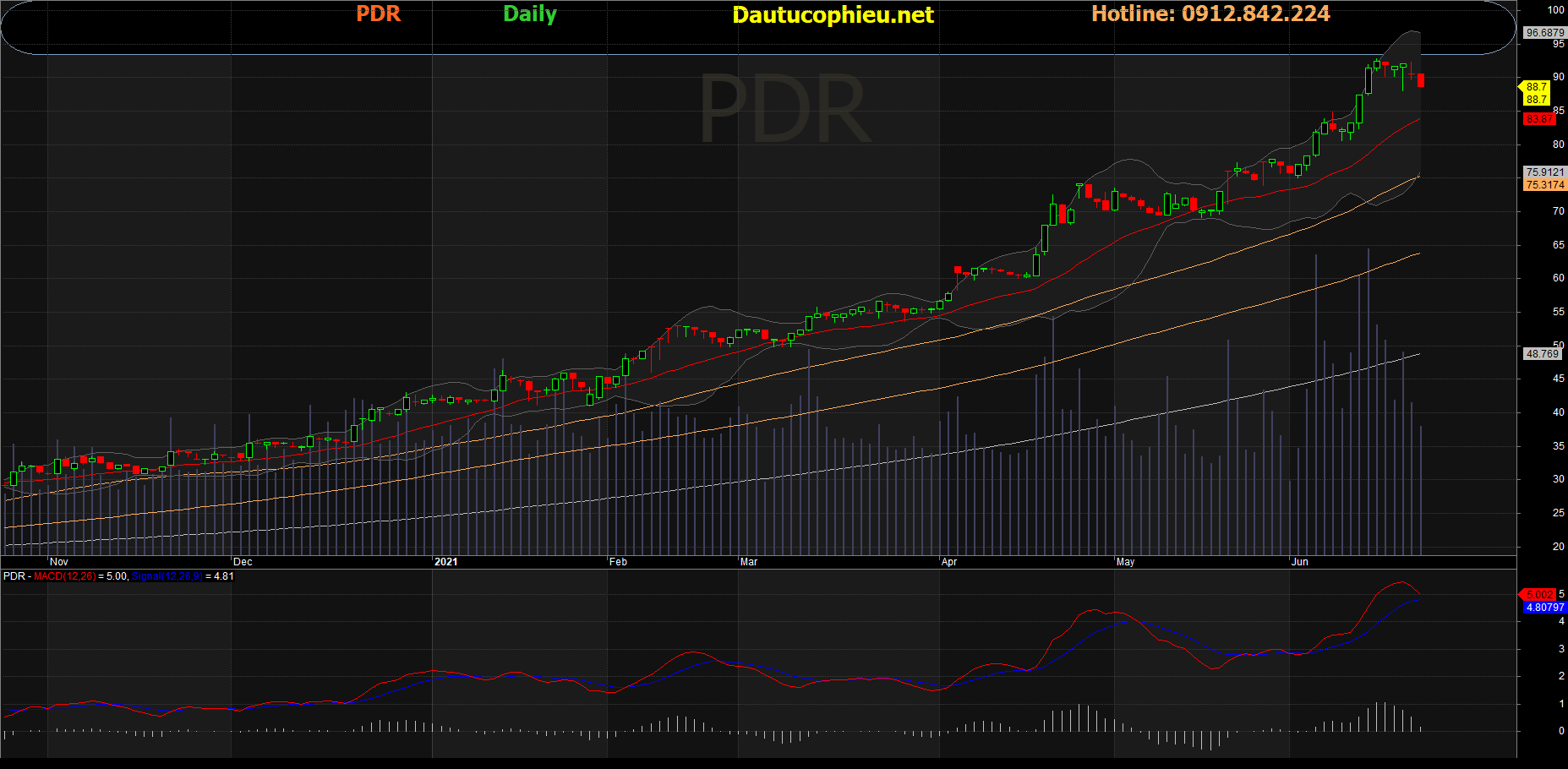Click the May label on time axis
The width and height of the screenshot is (1568, 769).
1125,562
